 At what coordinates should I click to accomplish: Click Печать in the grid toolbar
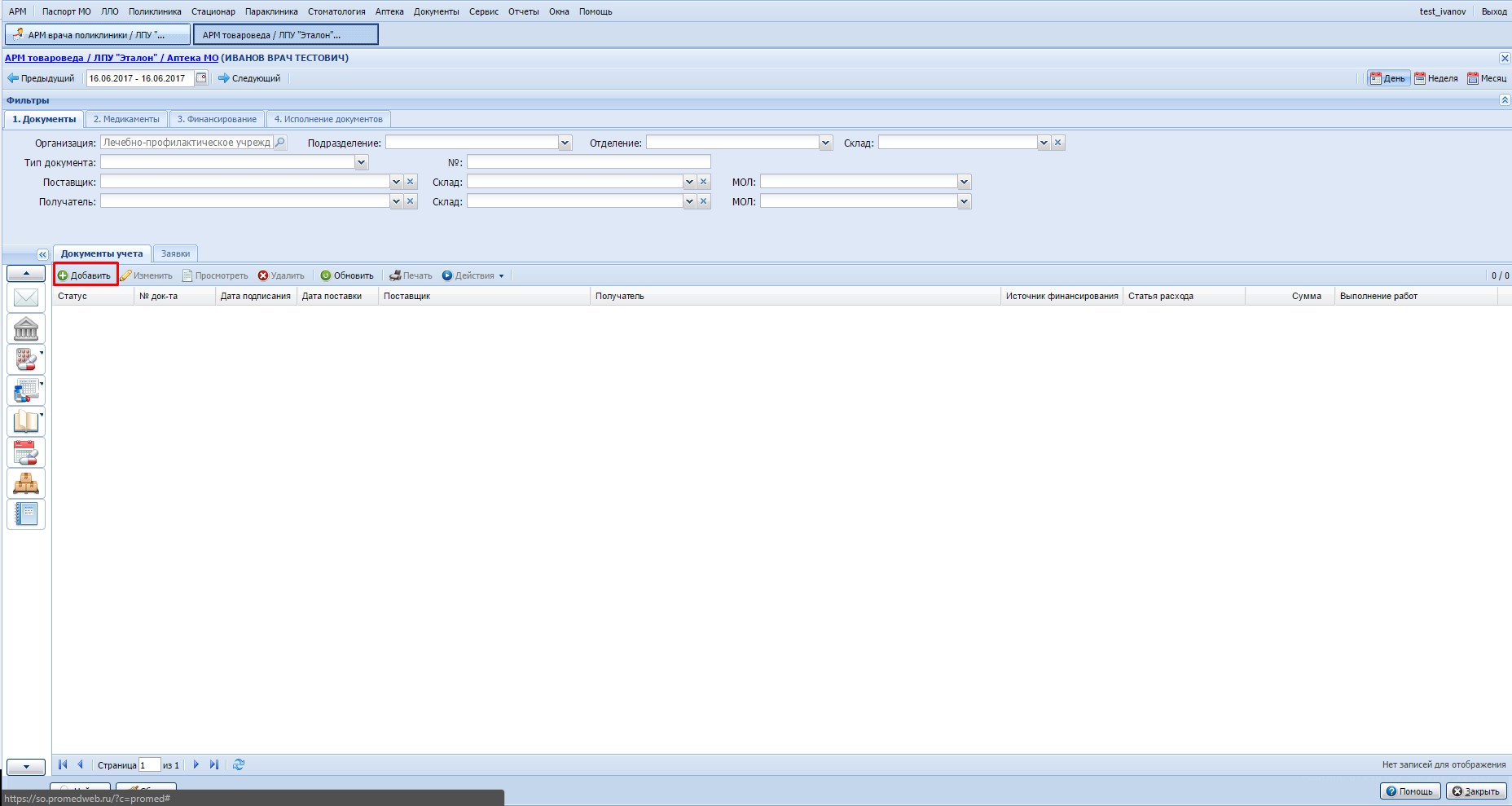click(411, 275)
